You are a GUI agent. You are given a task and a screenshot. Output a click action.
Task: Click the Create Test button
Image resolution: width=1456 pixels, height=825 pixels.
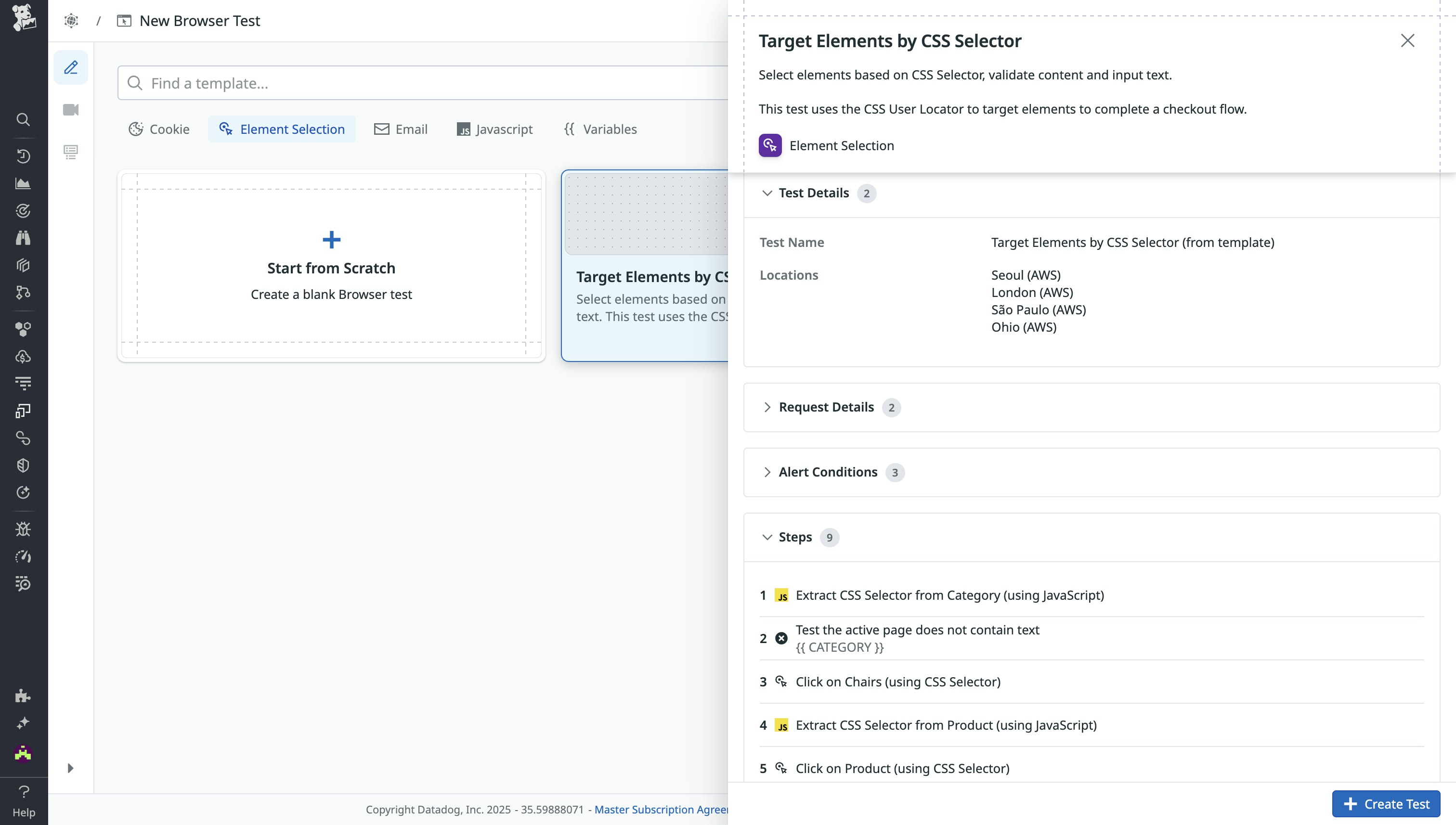coord(1386,804)
